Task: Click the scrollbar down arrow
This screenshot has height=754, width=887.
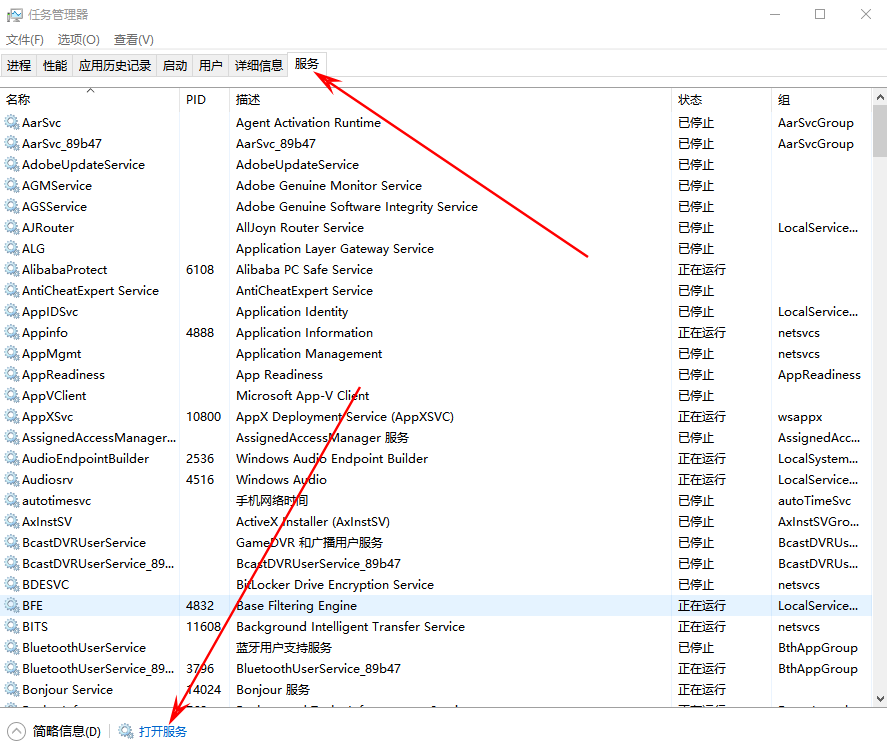Action: 880,699
